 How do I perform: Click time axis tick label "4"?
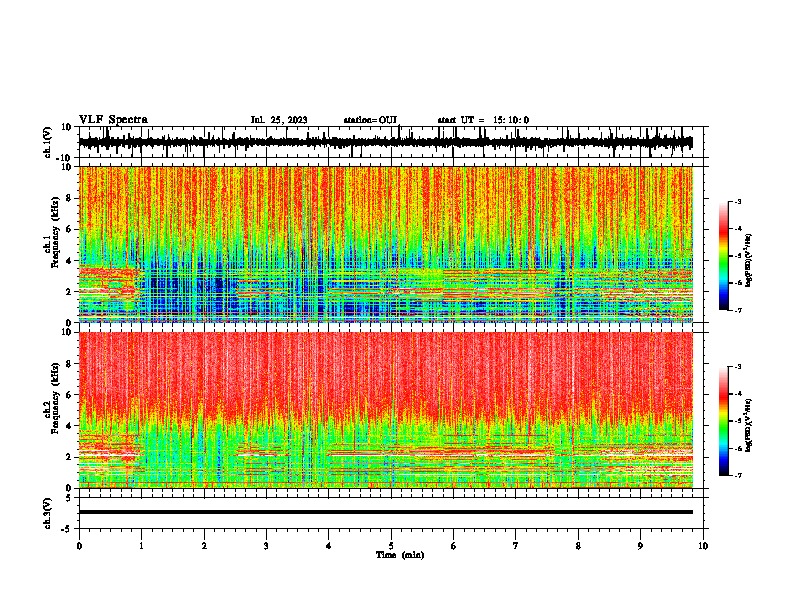(329, 546)
